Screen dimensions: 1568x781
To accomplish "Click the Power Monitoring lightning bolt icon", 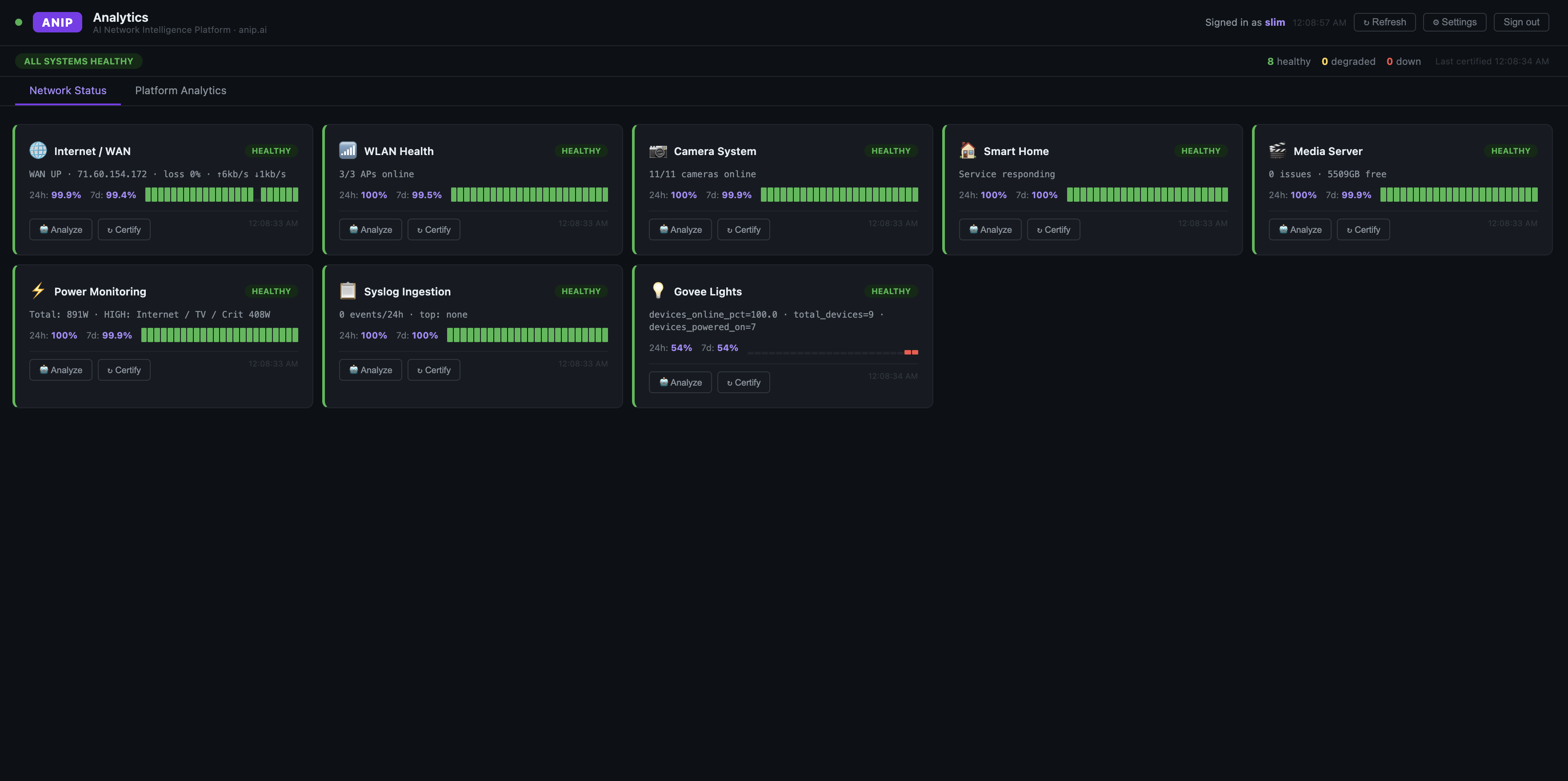I will [38, 291].
